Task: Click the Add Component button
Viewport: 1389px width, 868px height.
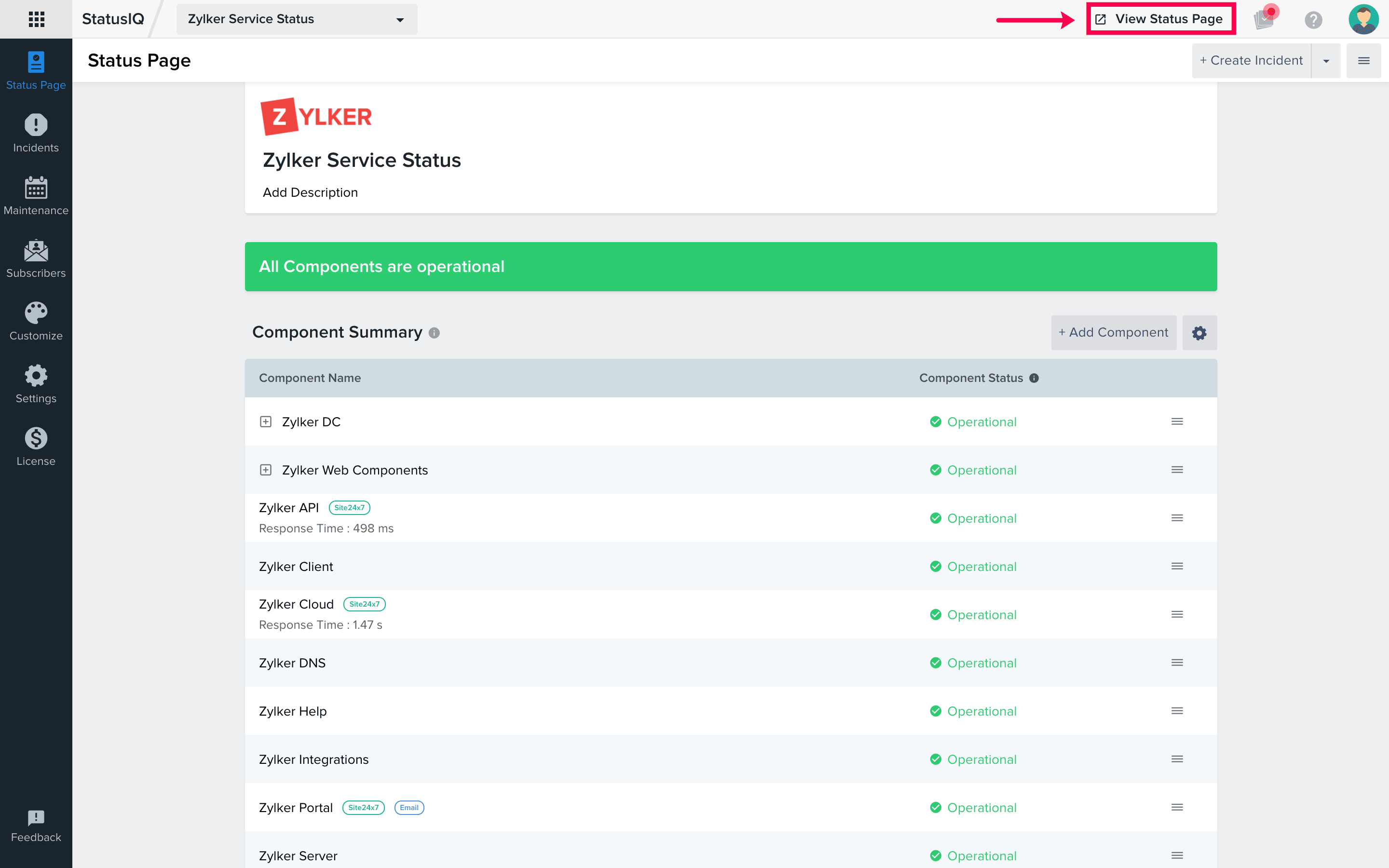Action: 1113,332
